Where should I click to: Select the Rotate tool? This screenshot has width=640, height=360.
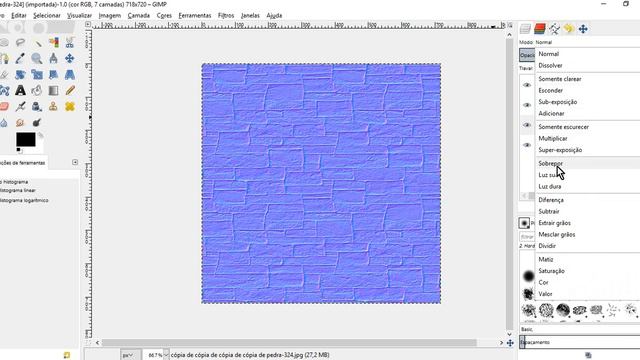(x=20, y=75)
